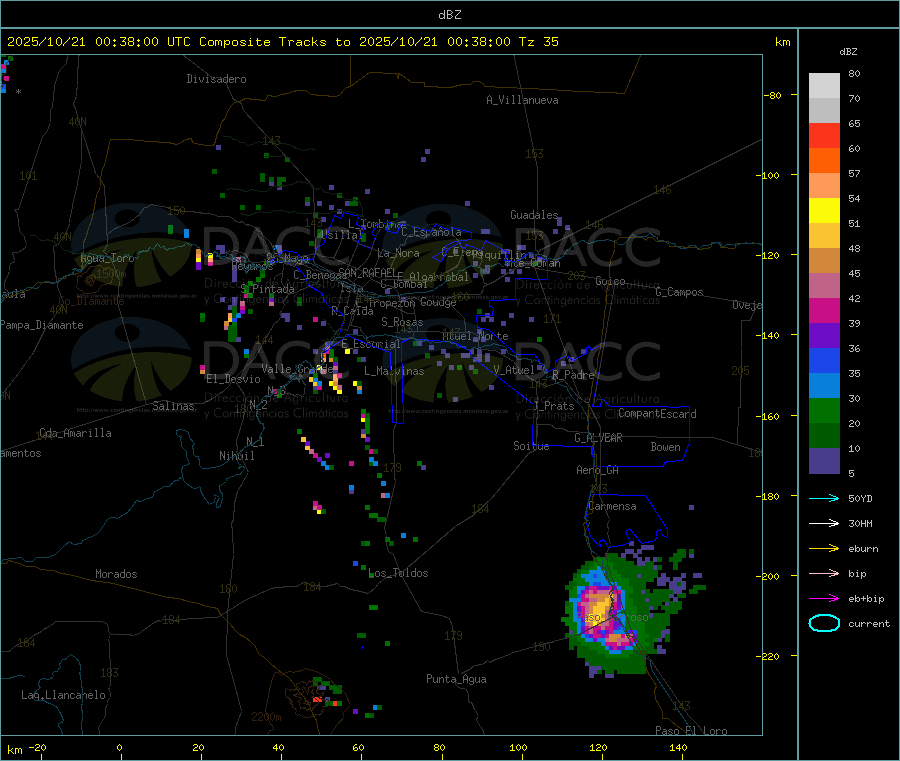Click the Morados map label
This screenshot has height=761, width=900.
coord(116,574)
